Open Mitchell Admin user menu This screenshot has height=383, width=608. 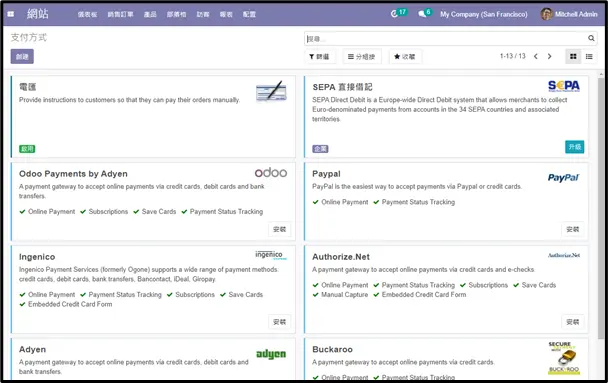(x=569, y=14)
